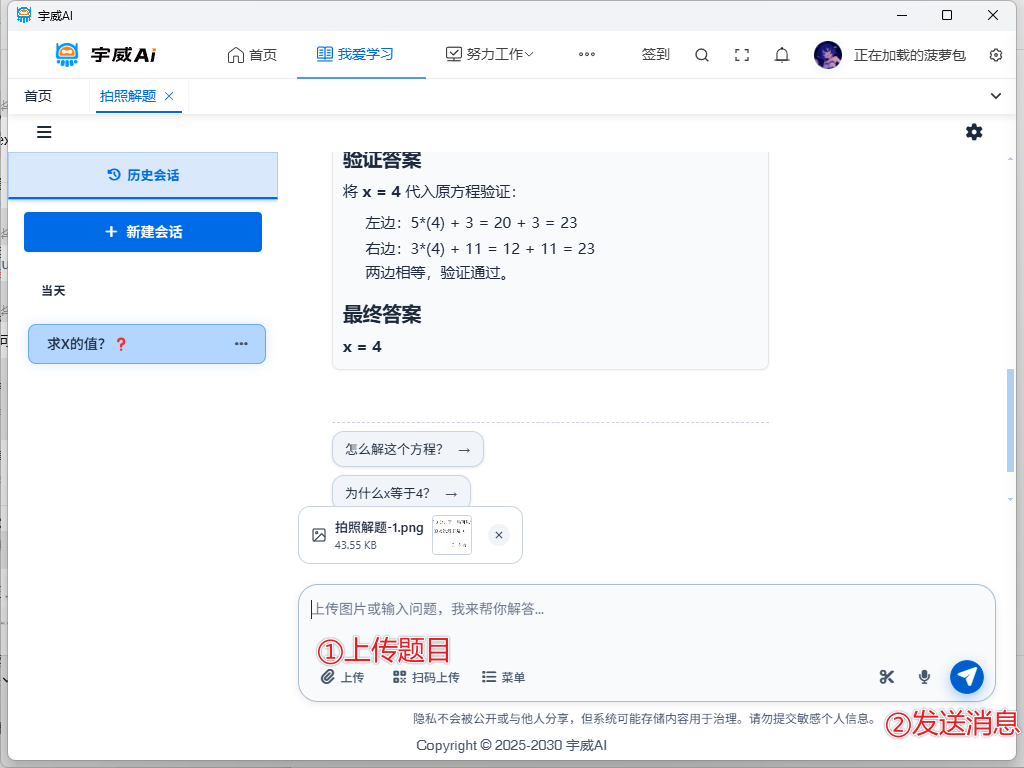1024x768 pixels.
Task: Click suggested question 怎么解这个方程？
Action: pyautogui.click(x=407, y=449)
